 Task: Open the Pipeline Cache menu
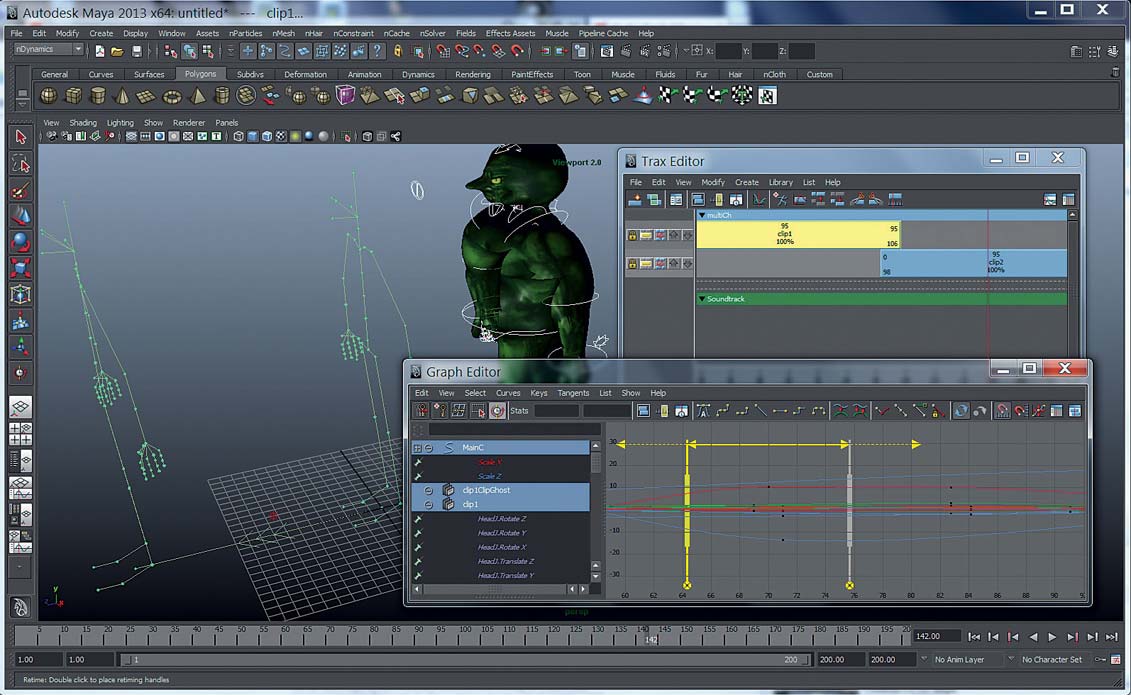click(603, 33)
